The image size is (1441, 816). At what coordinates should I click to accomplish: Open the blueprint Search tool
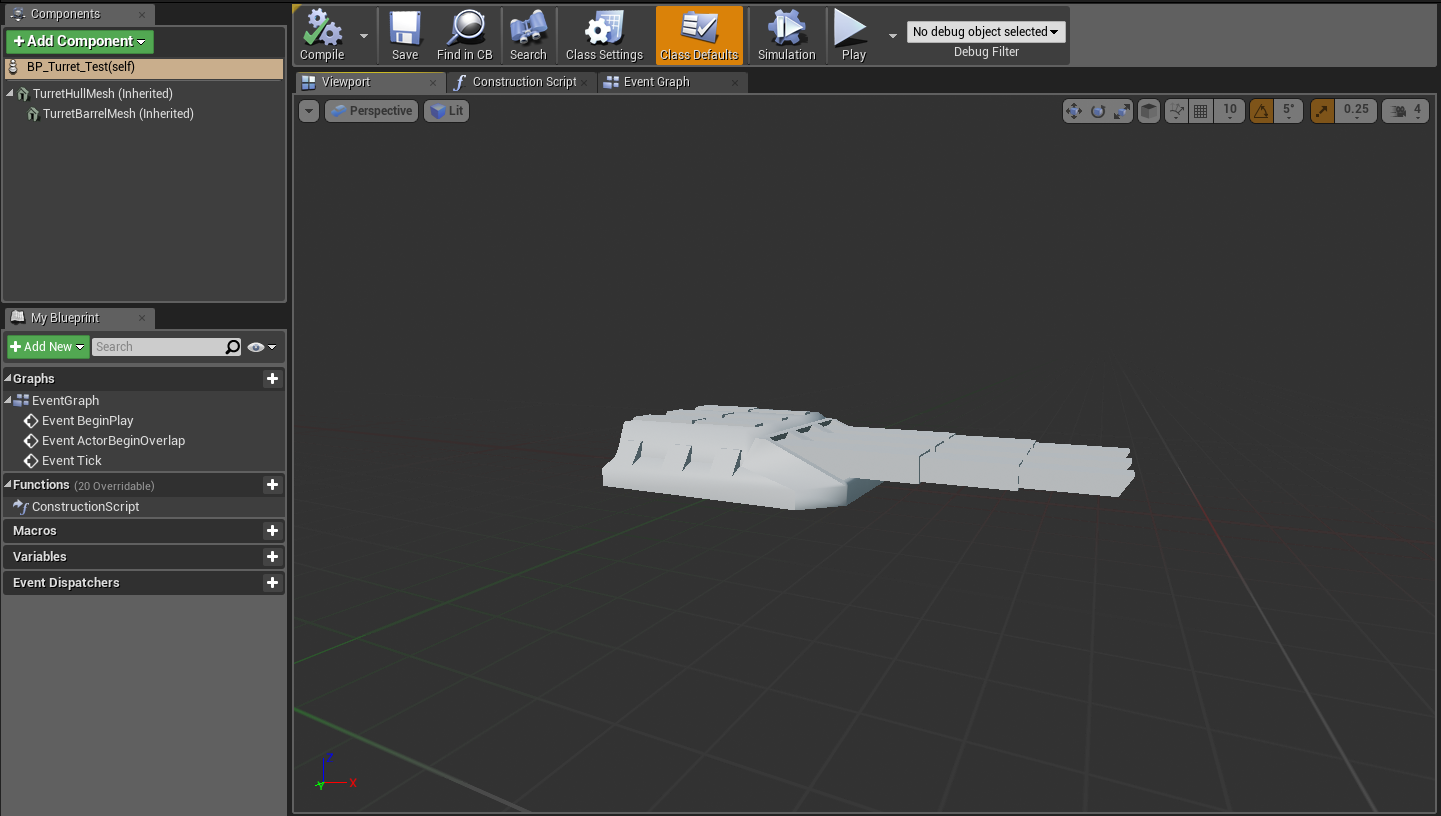click(528, 35)
